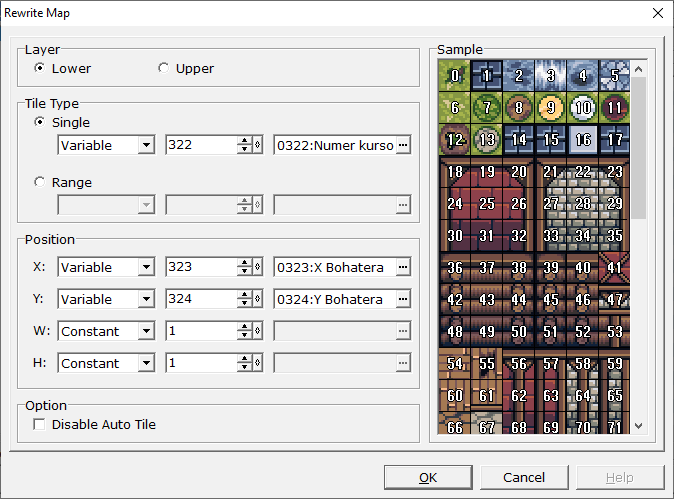Select sample tile 3 waterfall
Viewport: 674px width, 499px height.
click(x=551, y=76)
